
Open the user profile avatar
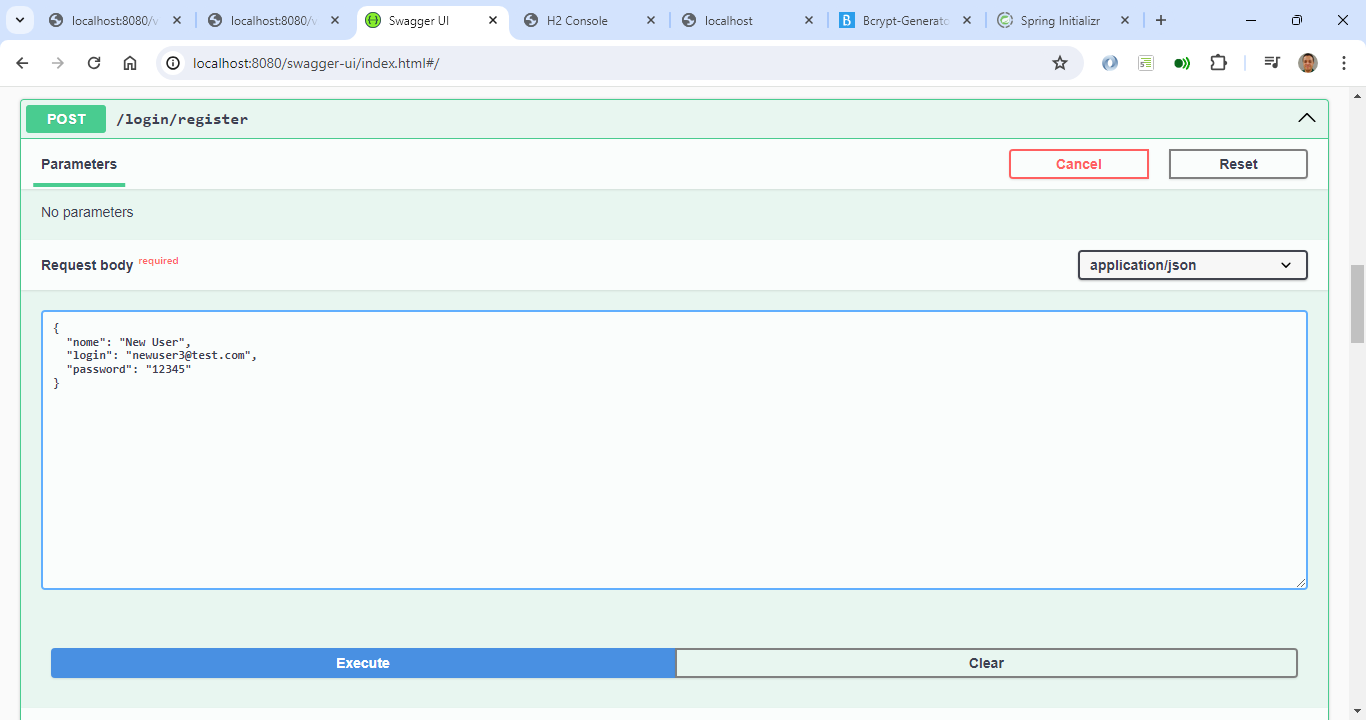(x=1308, y=63)
